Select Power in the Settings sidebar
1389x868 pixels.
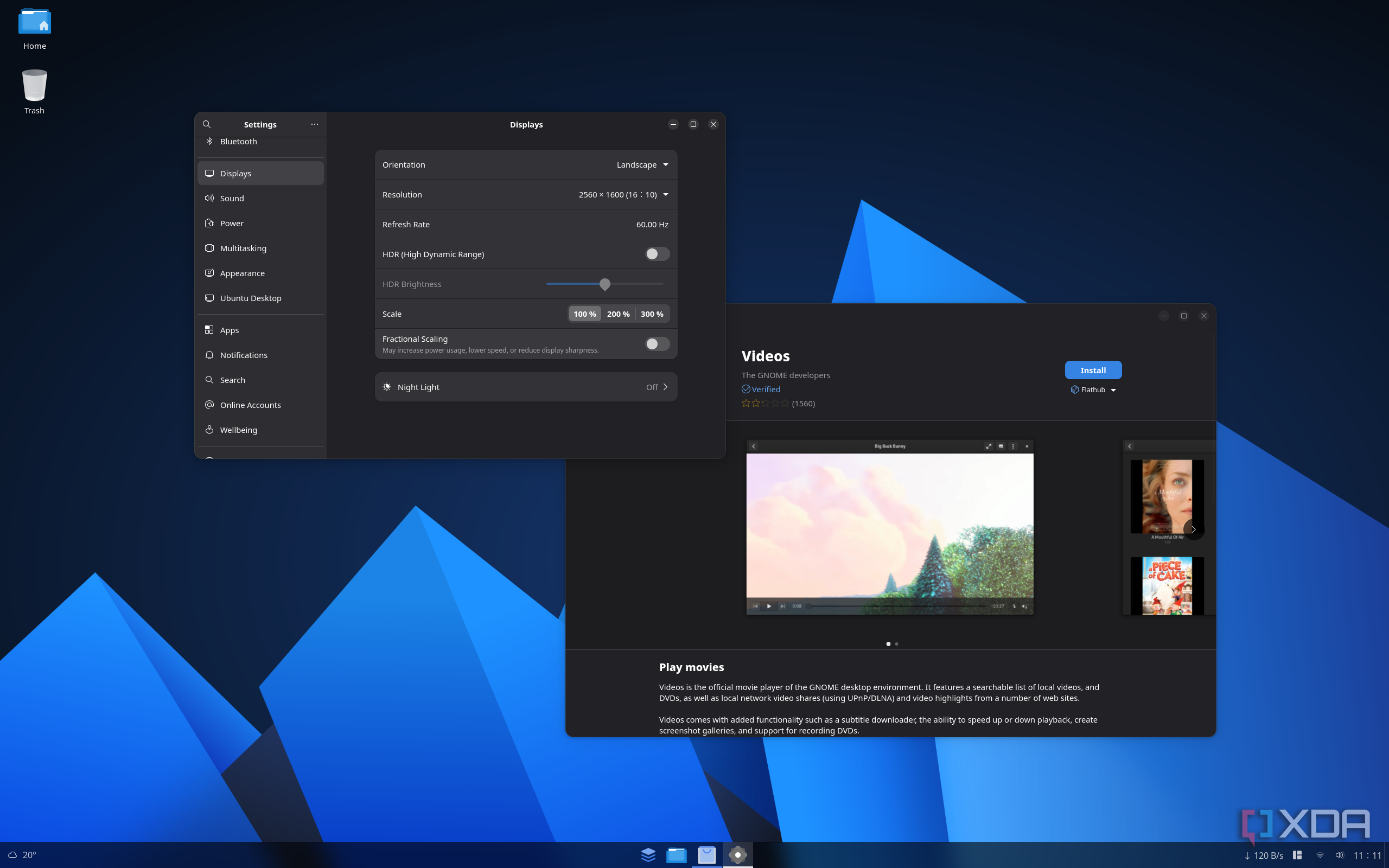(231, 223)
